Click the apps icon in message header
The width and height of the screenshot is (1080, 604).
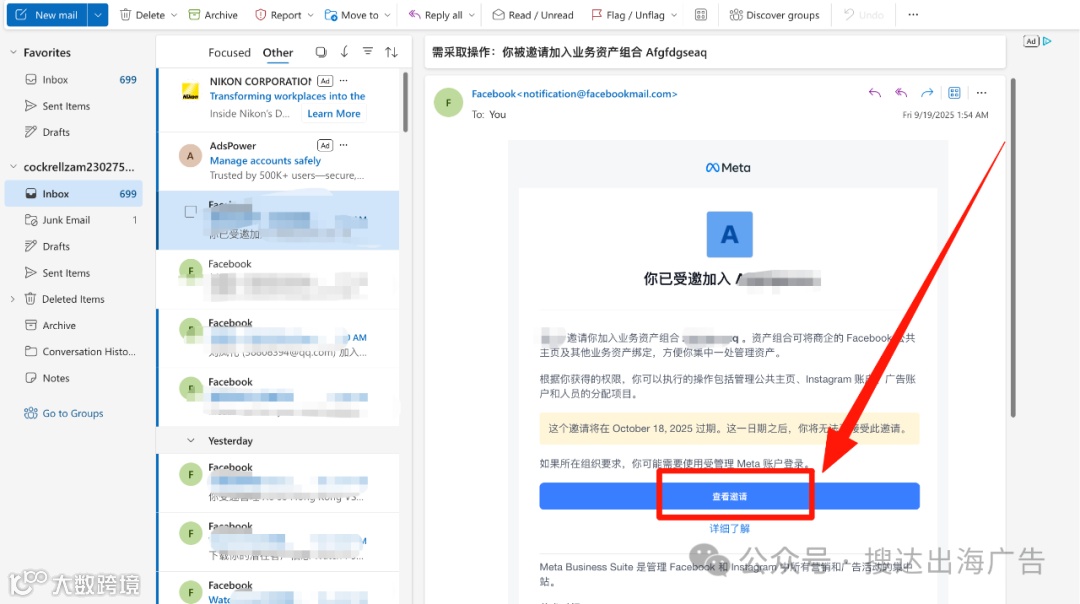point(954,93)
